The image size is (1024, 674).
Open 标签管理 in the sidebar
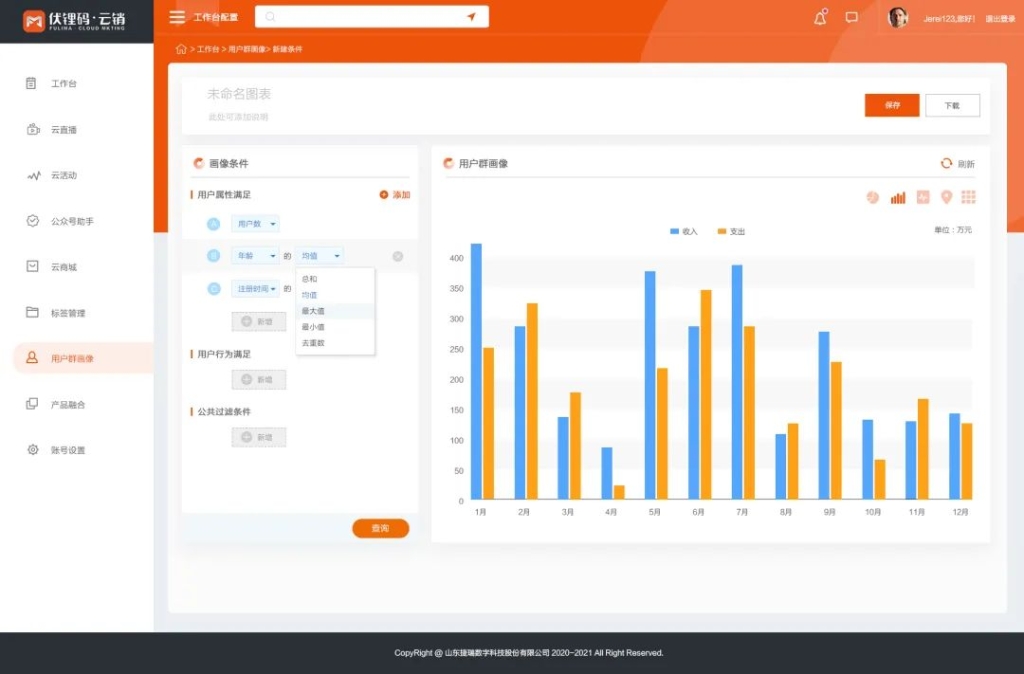pyautogui.click(x=62, y=313)
